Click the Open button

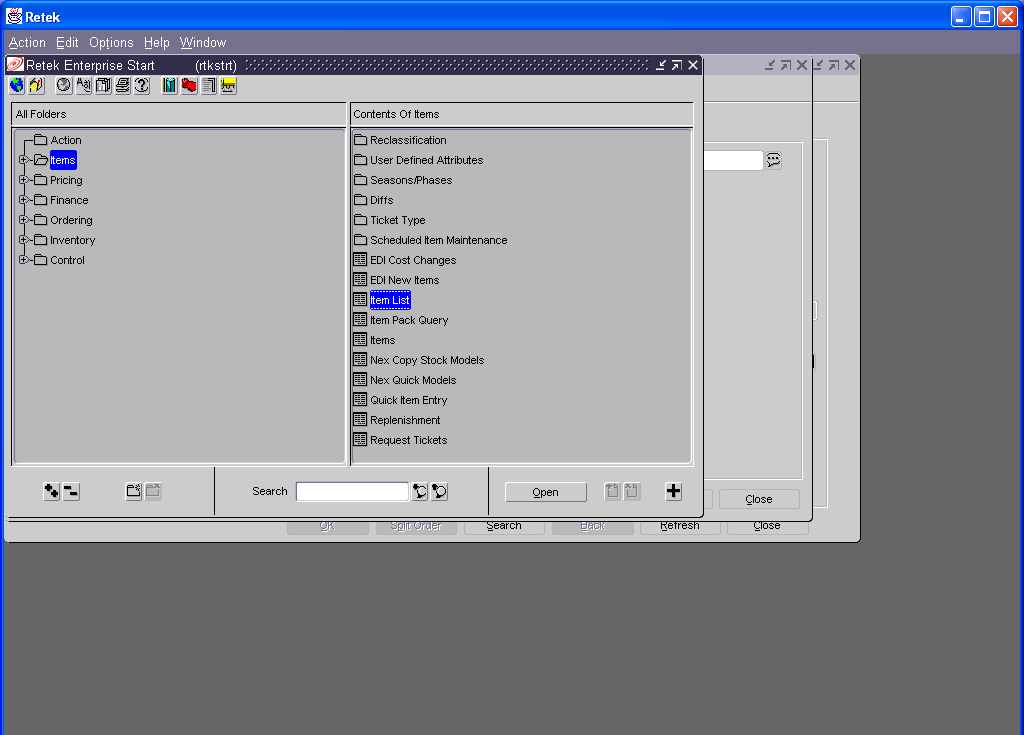(546, 492)
